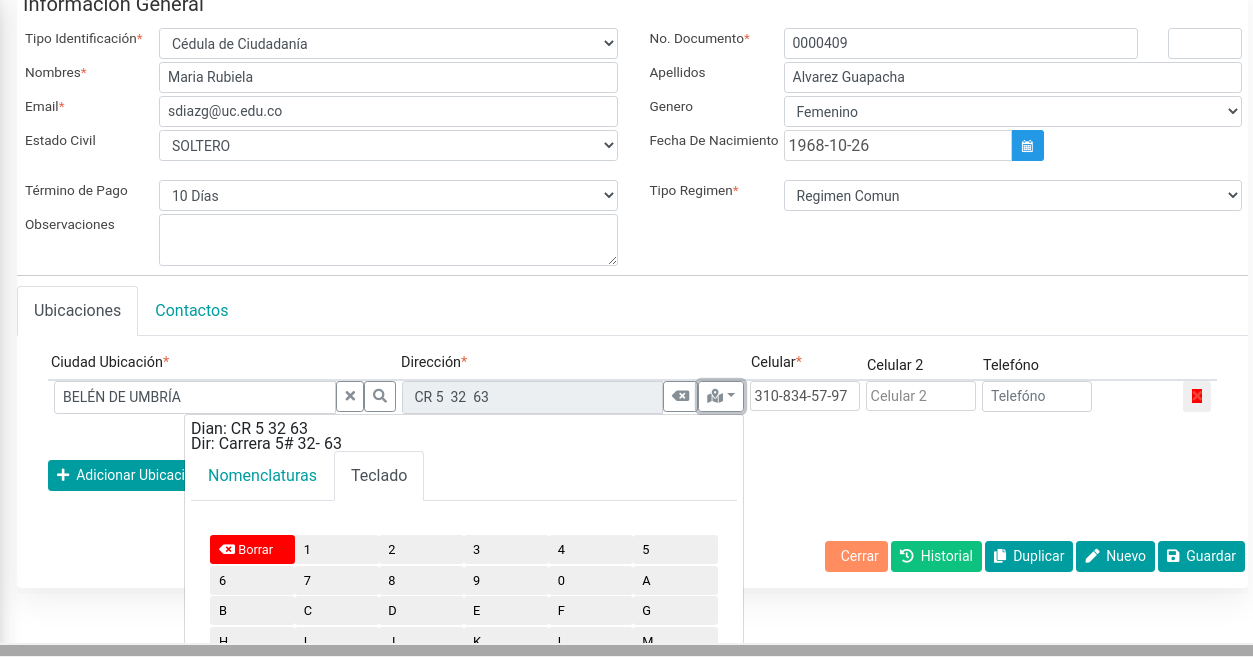Click the Celular 2 input field
The image size is (1253, 657).
click(921, 396)
